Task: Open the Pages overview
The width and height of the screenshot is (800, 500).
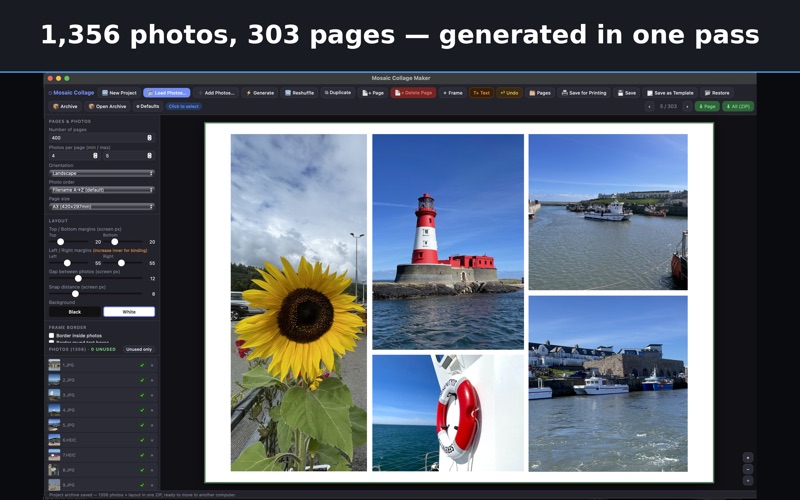Action: point(540,93)
